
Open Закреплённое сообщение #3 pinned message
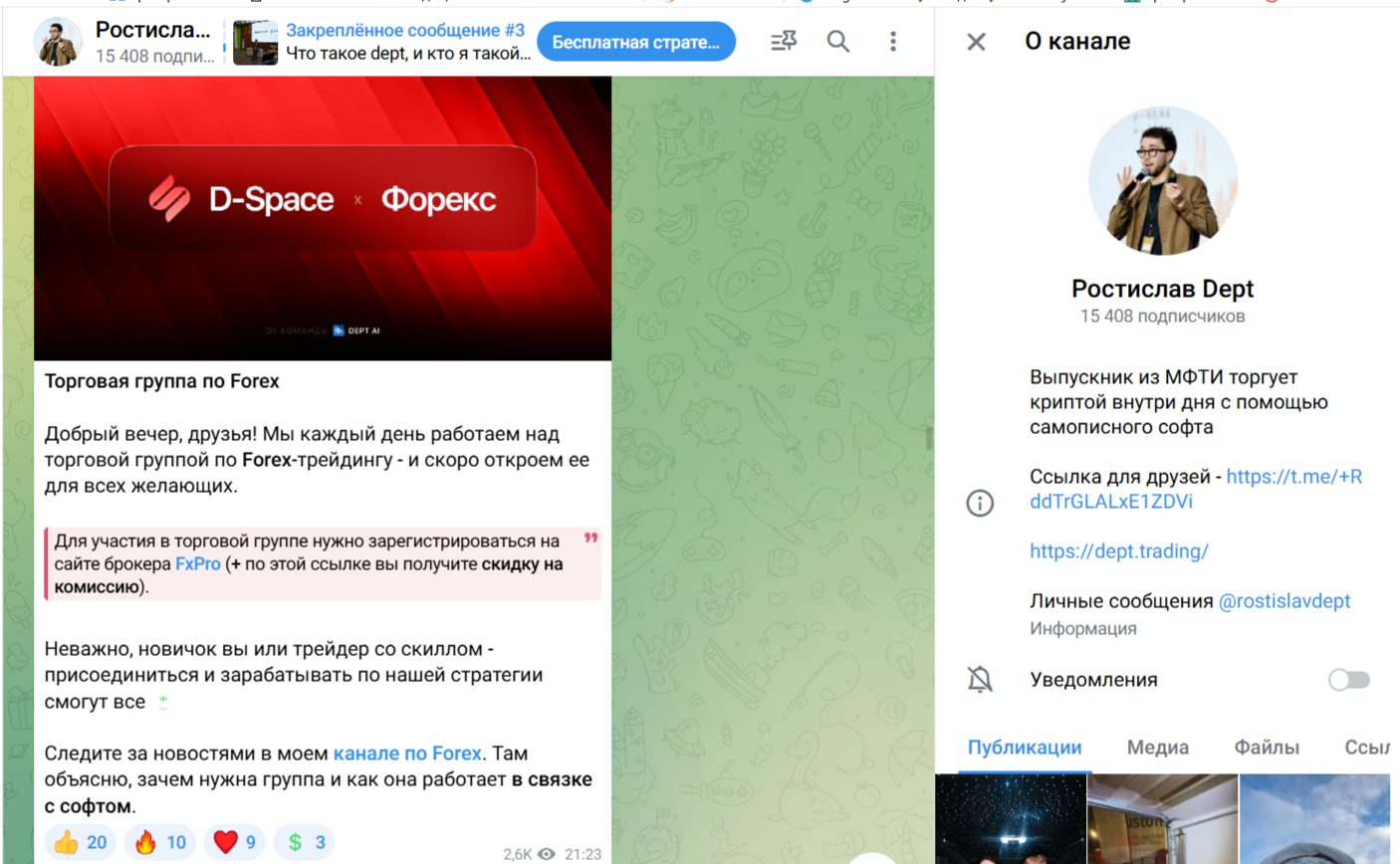click(x=408, y=42)
